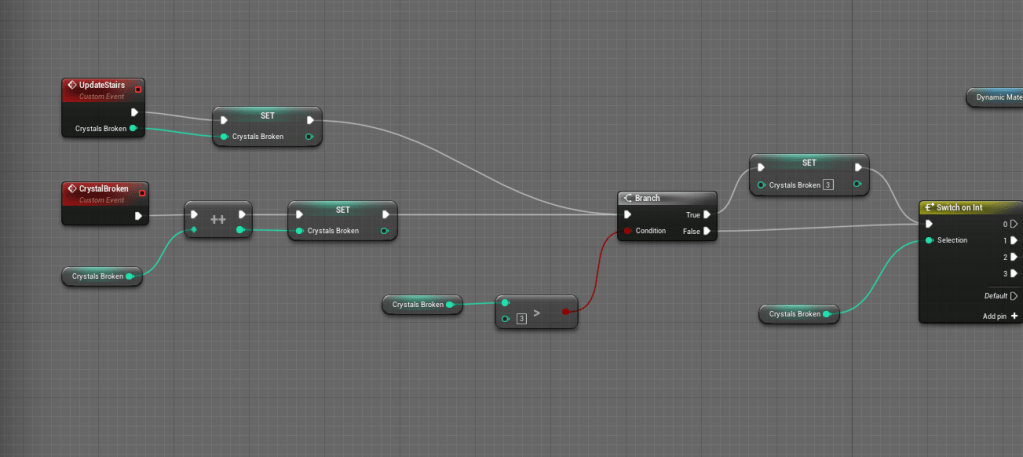Select the partially visible Dynamic Material node
Viewport: 1023px width, 457px height.
(995, 97)
